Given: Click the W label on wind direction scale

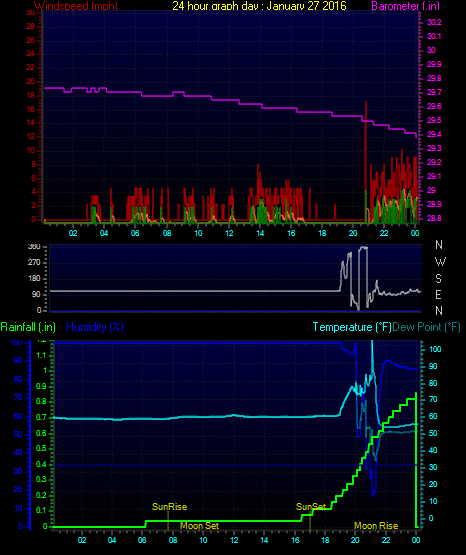Looking at the screenshot, I should tap(440, 262).
